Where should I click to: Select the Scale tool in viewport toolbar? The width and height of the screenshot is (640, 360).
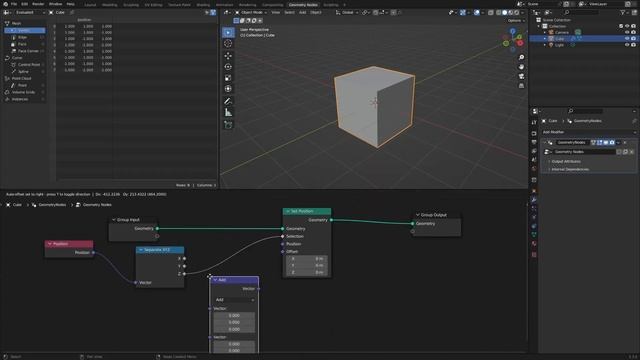pos(228,78)
